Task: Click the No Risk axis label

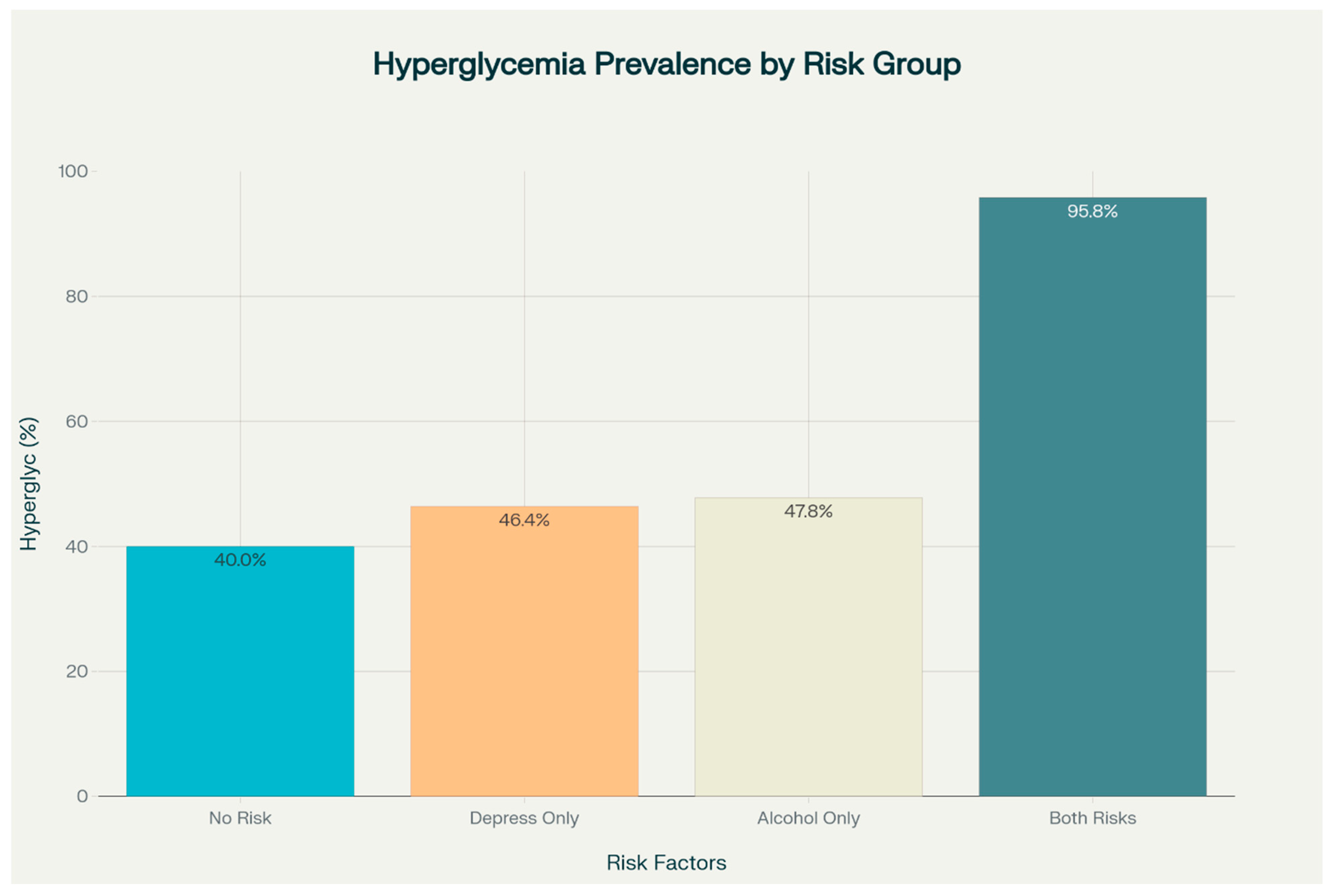Action: [240, 818]
